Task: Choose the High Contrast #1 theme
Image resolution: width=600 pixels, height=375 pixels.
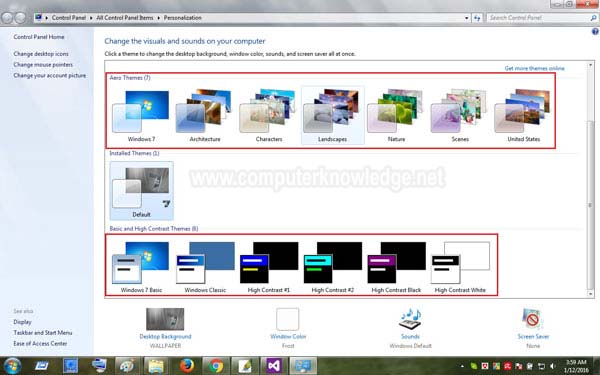Action: tap(269, 267)
